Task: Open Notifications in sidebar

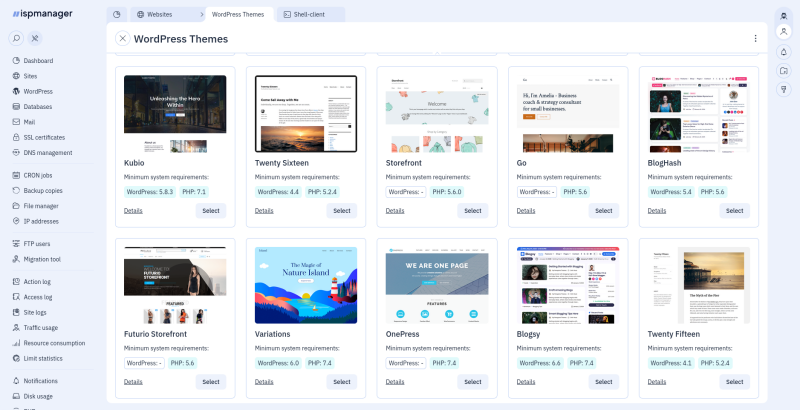Action: coord(40,381)
